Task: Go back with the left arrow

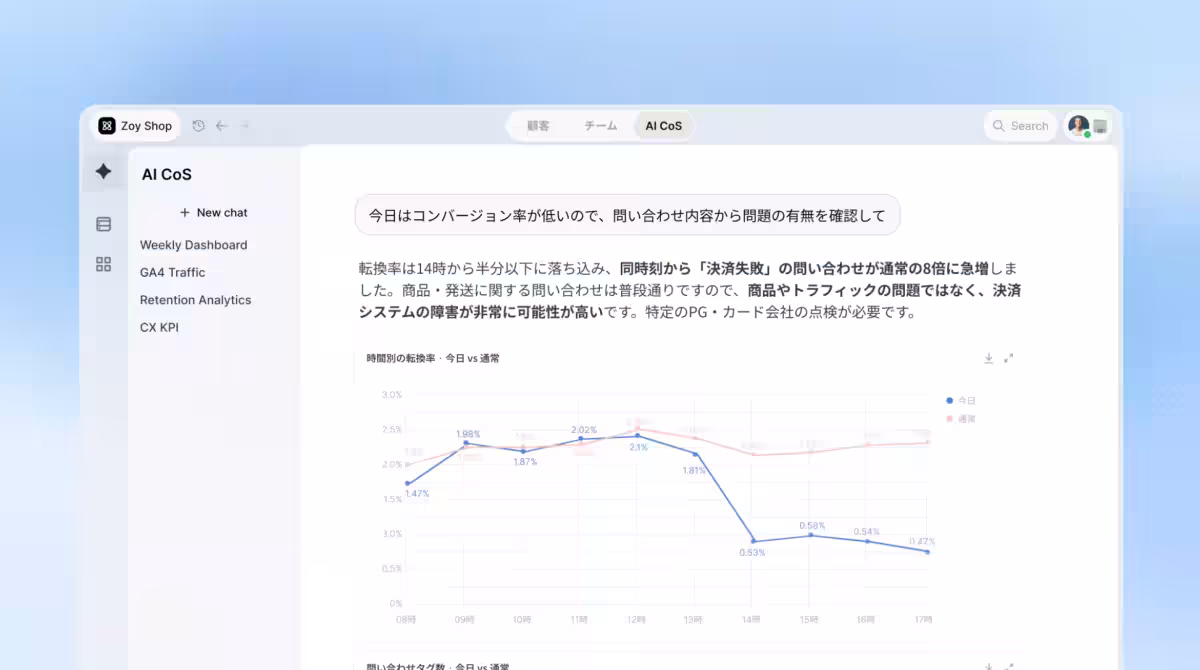Action: coord(221,126)
